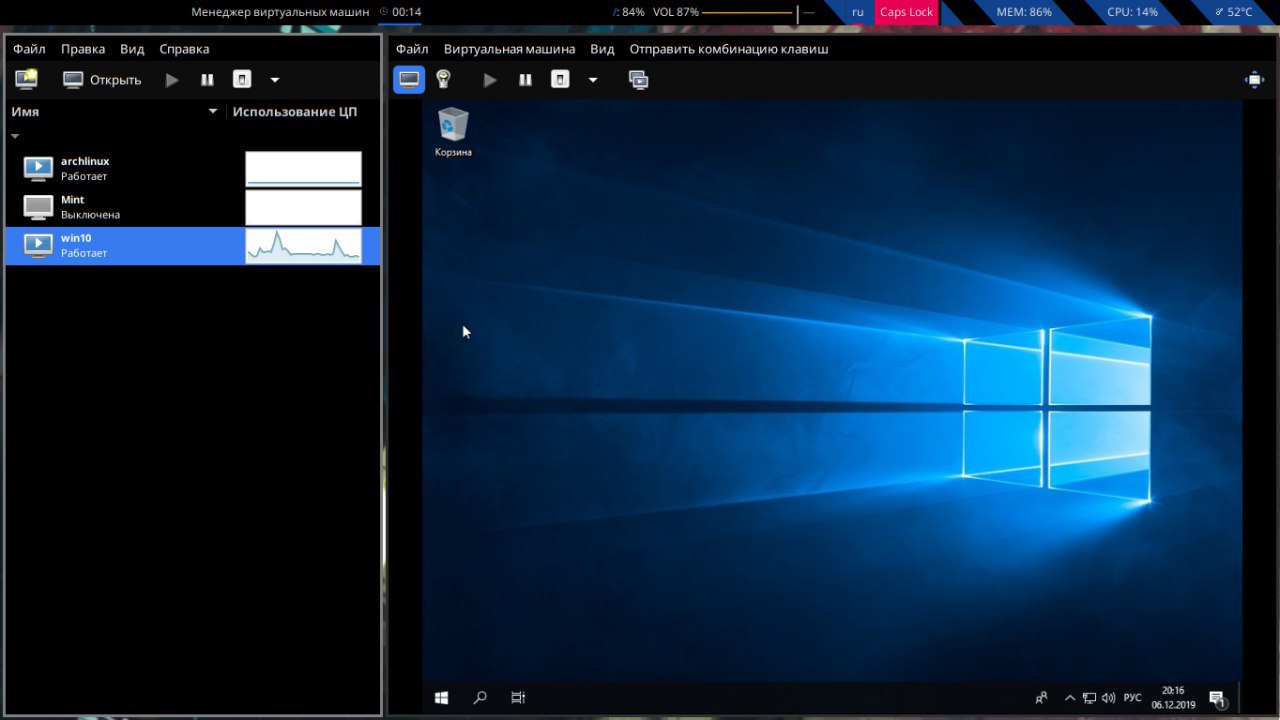Click the Mint powered-off monitor icon
This screenshot has height=720, width=1280.
tap(38, 207)
